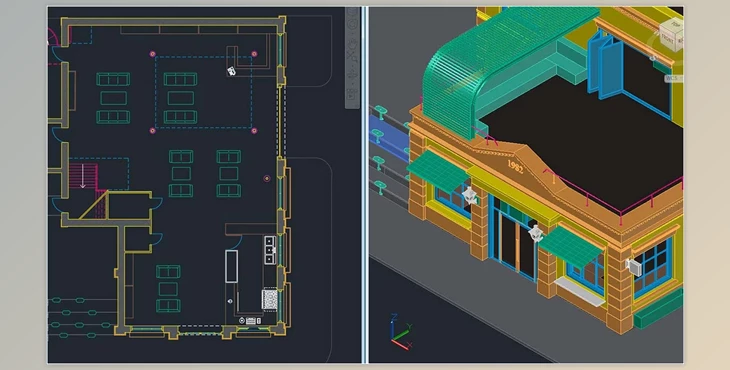Open the full navigation wheel in navigation bar
730x370 pixels.
tap(352, 23)
